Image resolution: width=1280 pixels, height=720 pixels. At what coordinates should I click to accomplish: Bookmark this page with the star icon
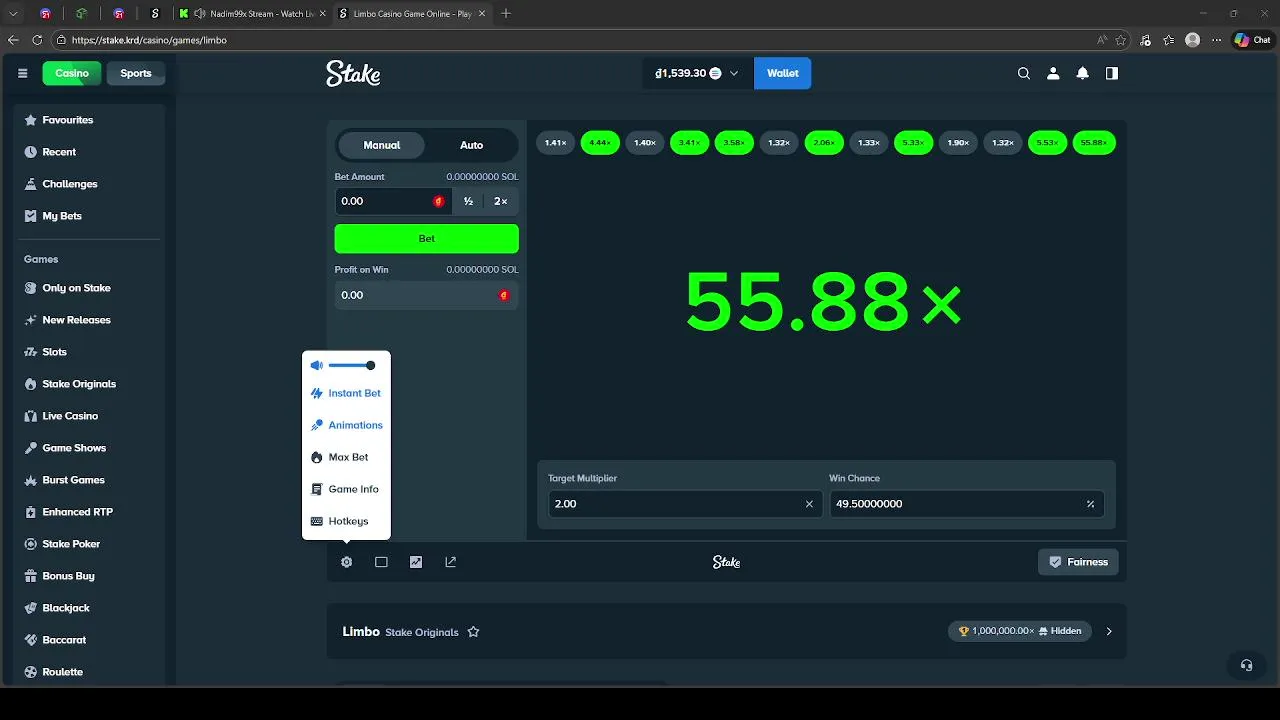click(1121, 40)
